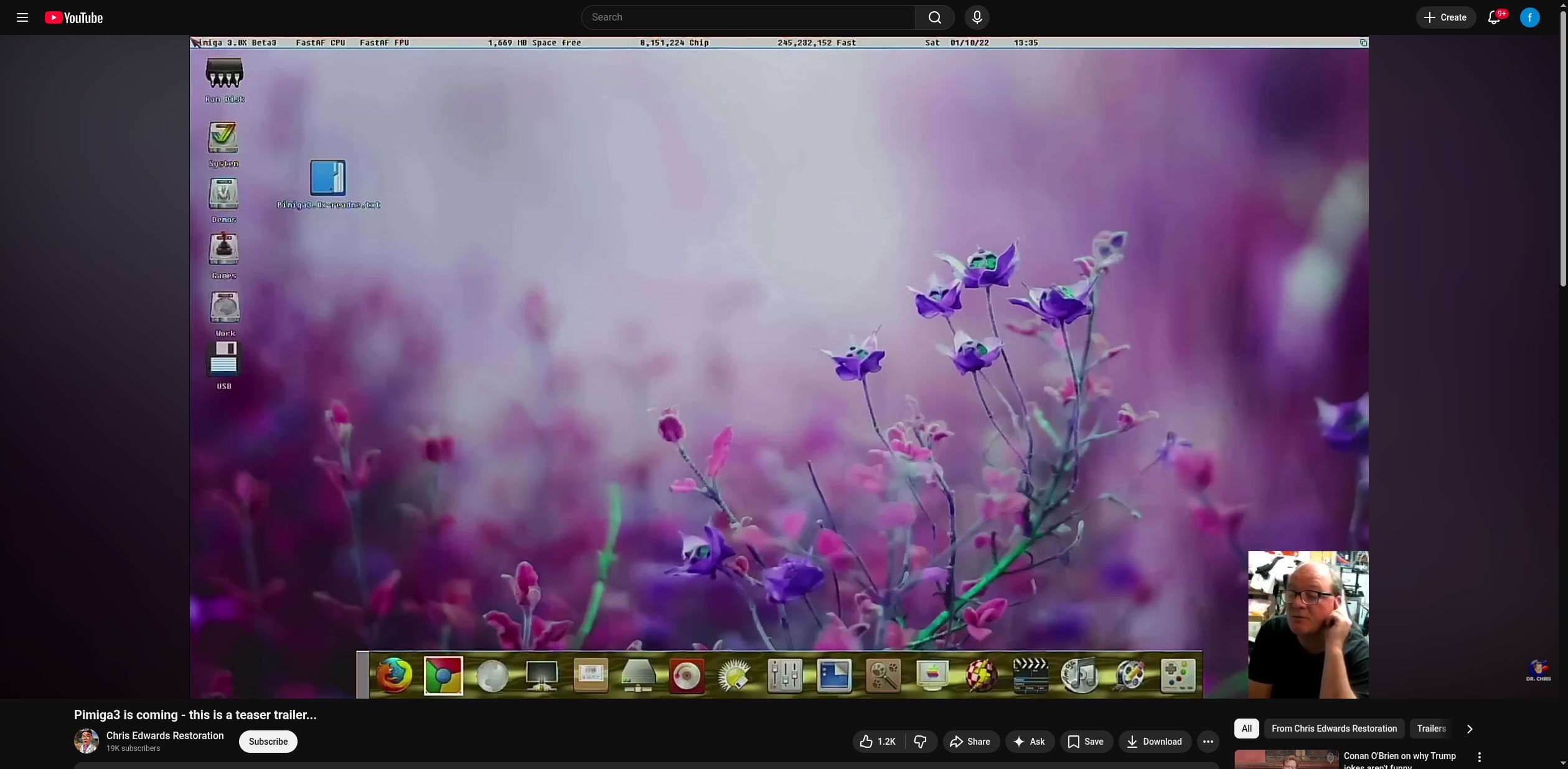The height and width of the screenshot is (769, 1568).
Task: Open the Chris Edwards Restoration channel page
Action: (x=164, y=735)
